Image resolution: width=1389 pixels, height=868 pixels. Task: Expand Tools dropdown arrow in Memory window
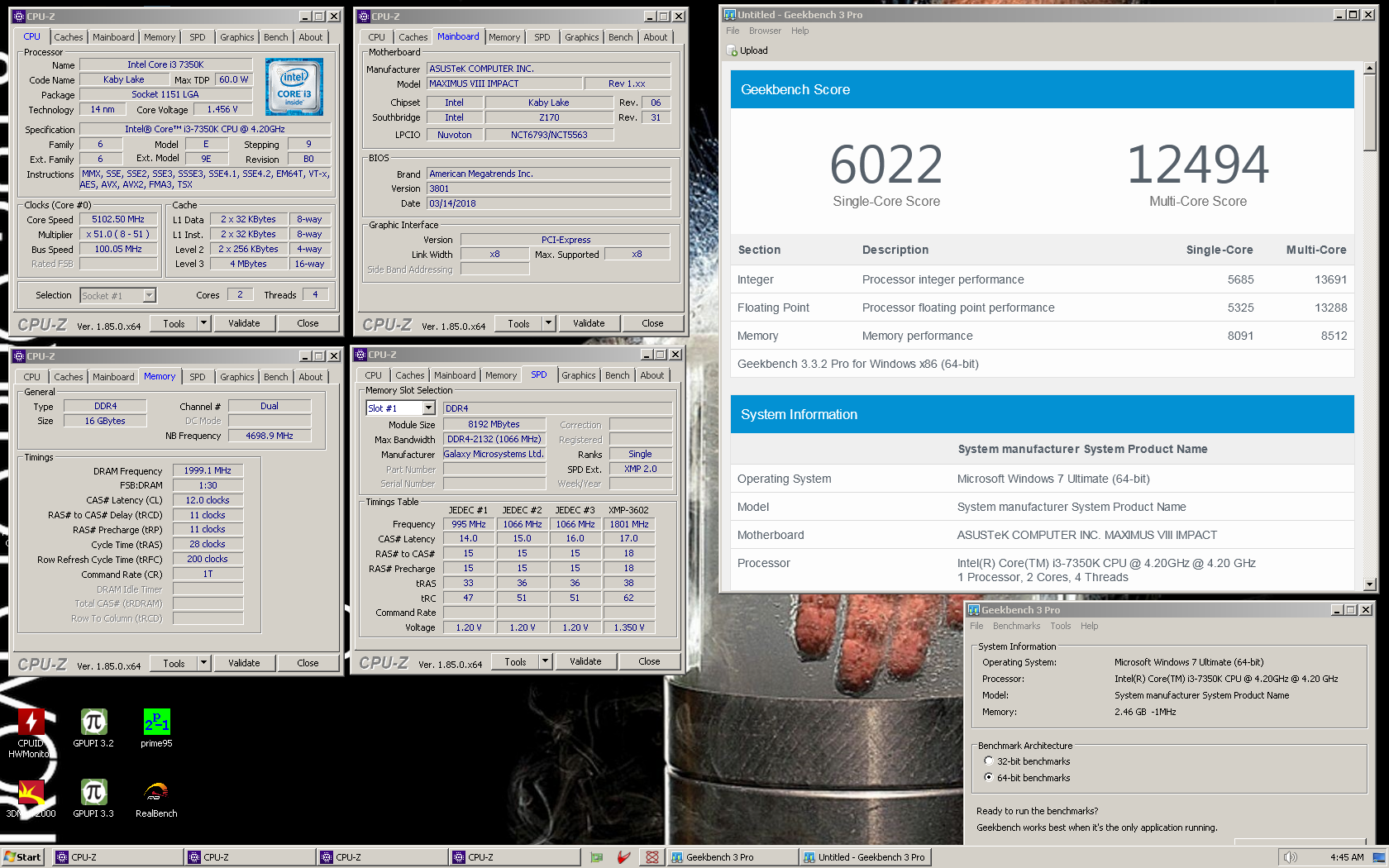[x=203, y=664]
